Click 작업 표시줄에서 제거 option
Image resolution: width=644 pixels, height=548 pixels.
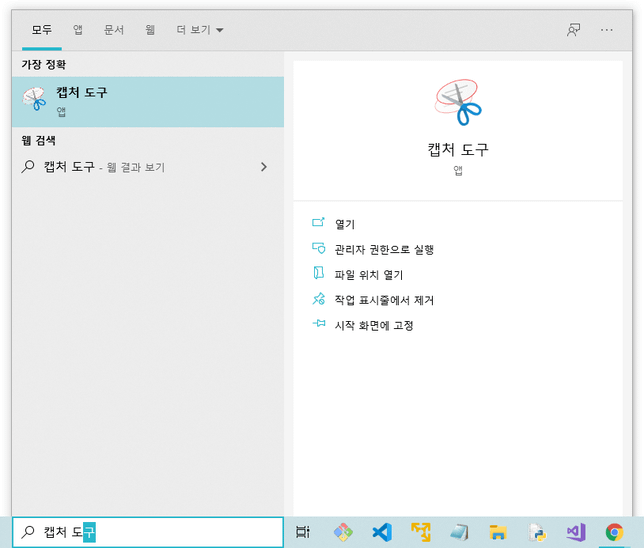pyautogui.click(x=383, y=299)
